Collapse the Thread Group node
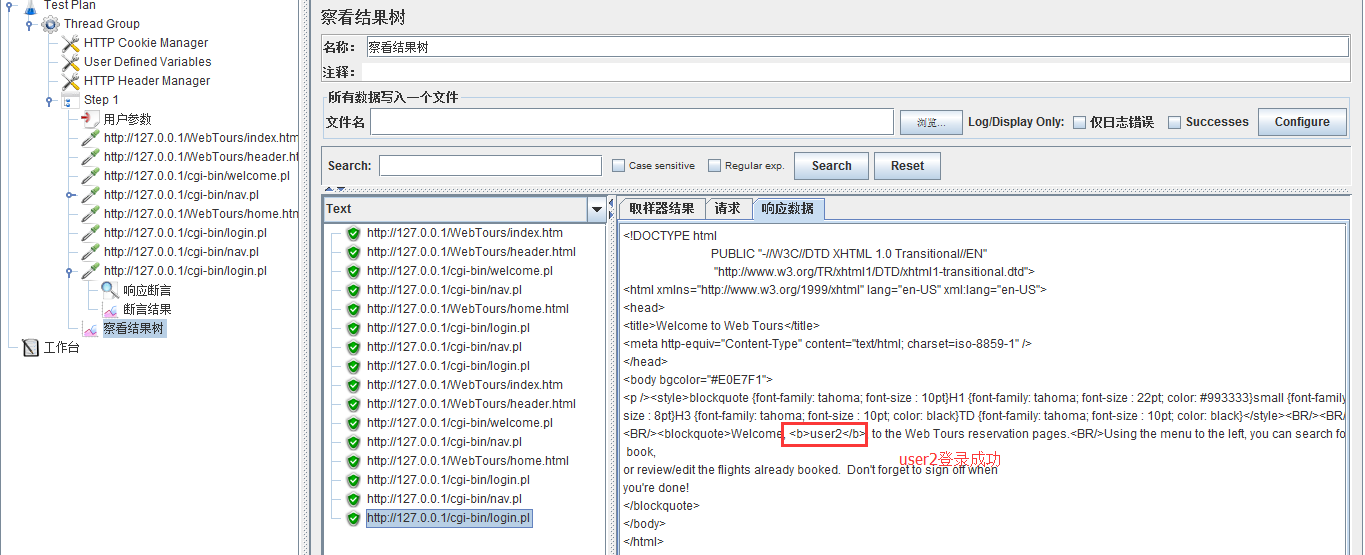 coord(29,24)
